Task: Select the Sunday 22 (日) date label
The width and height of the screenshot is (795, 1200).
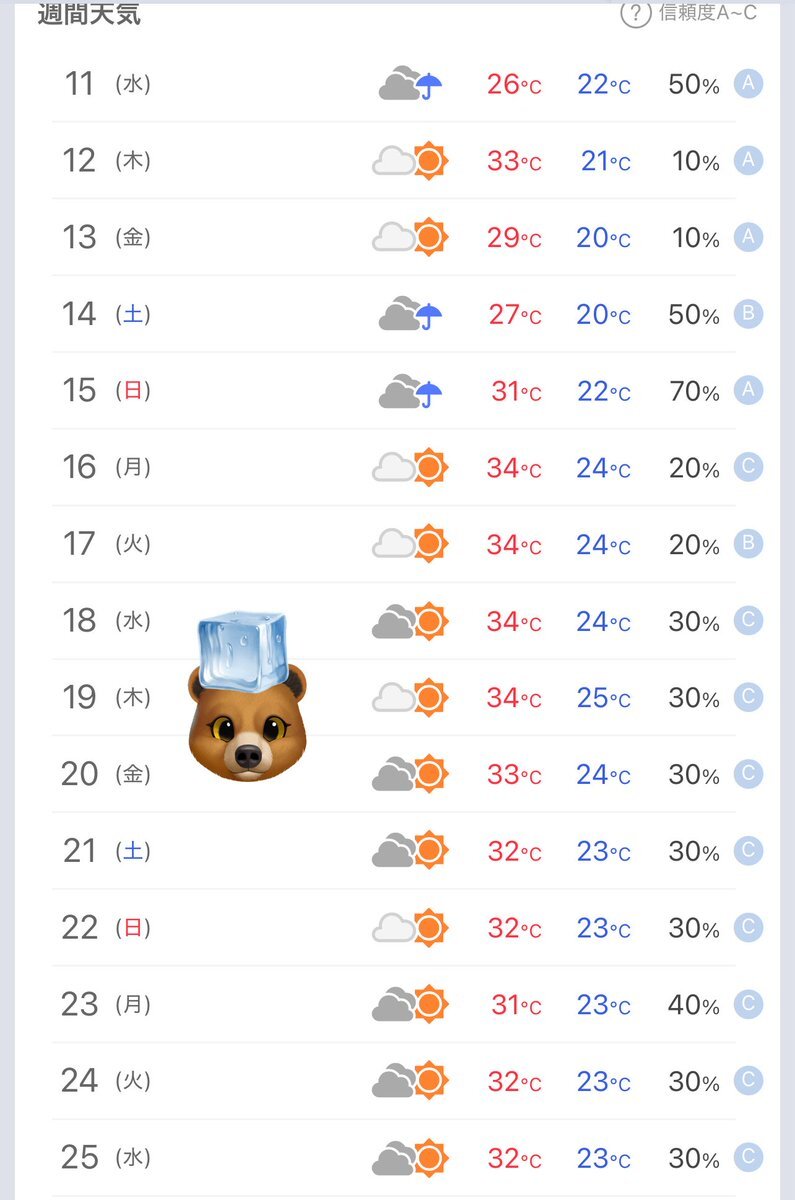Action: 106,928
